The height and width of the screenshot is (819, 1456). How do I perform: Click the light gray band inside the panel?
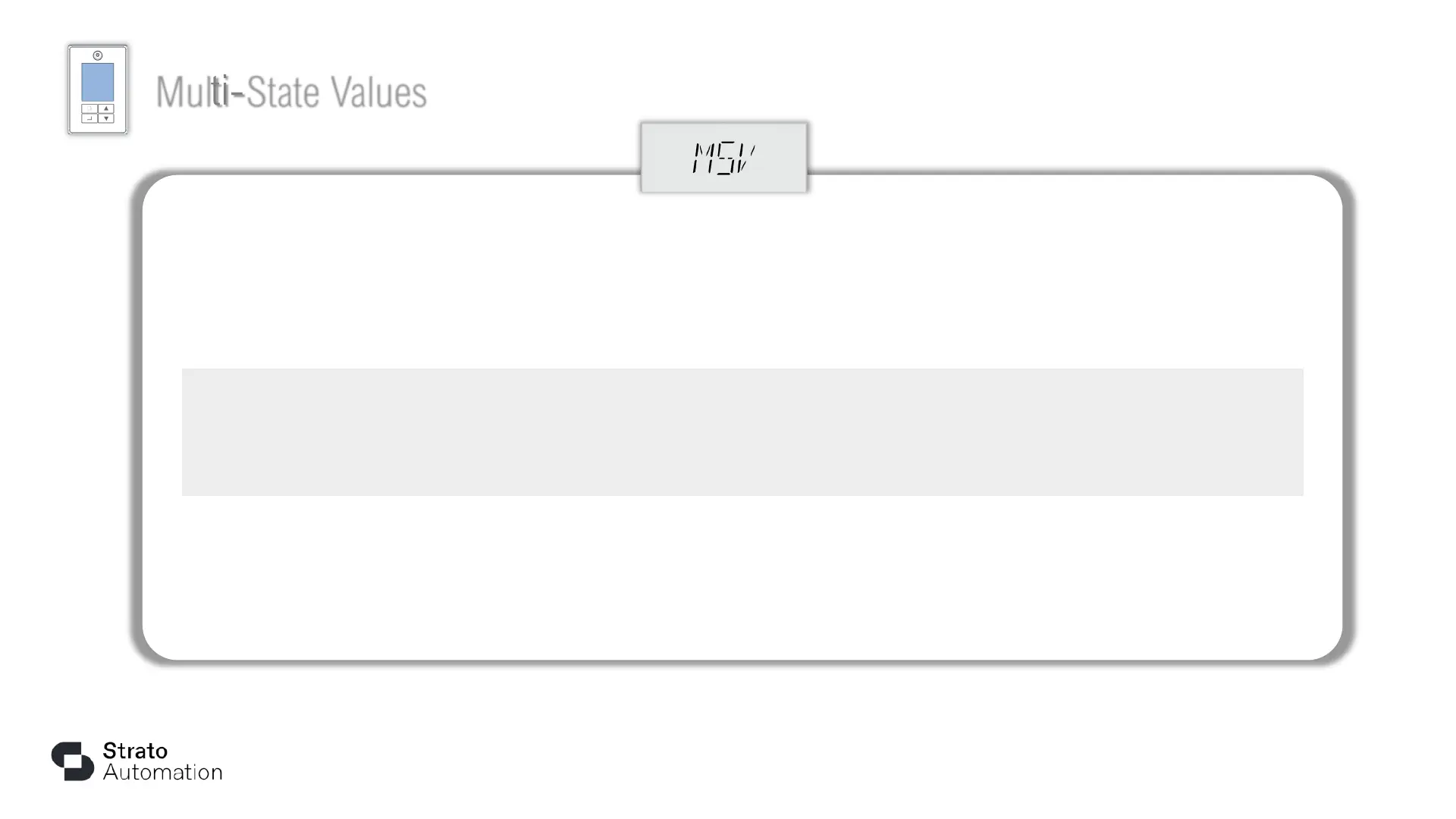pyautogui.click(x=742, y=432)
